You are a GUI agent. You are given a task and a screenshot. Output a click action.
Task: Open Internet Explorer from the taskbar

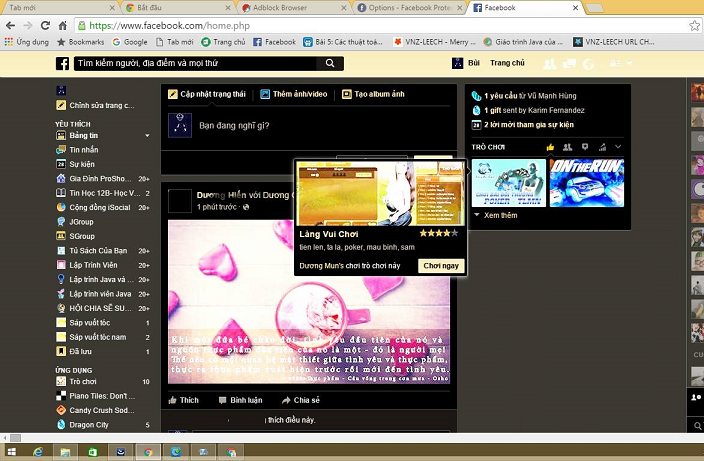38,452
